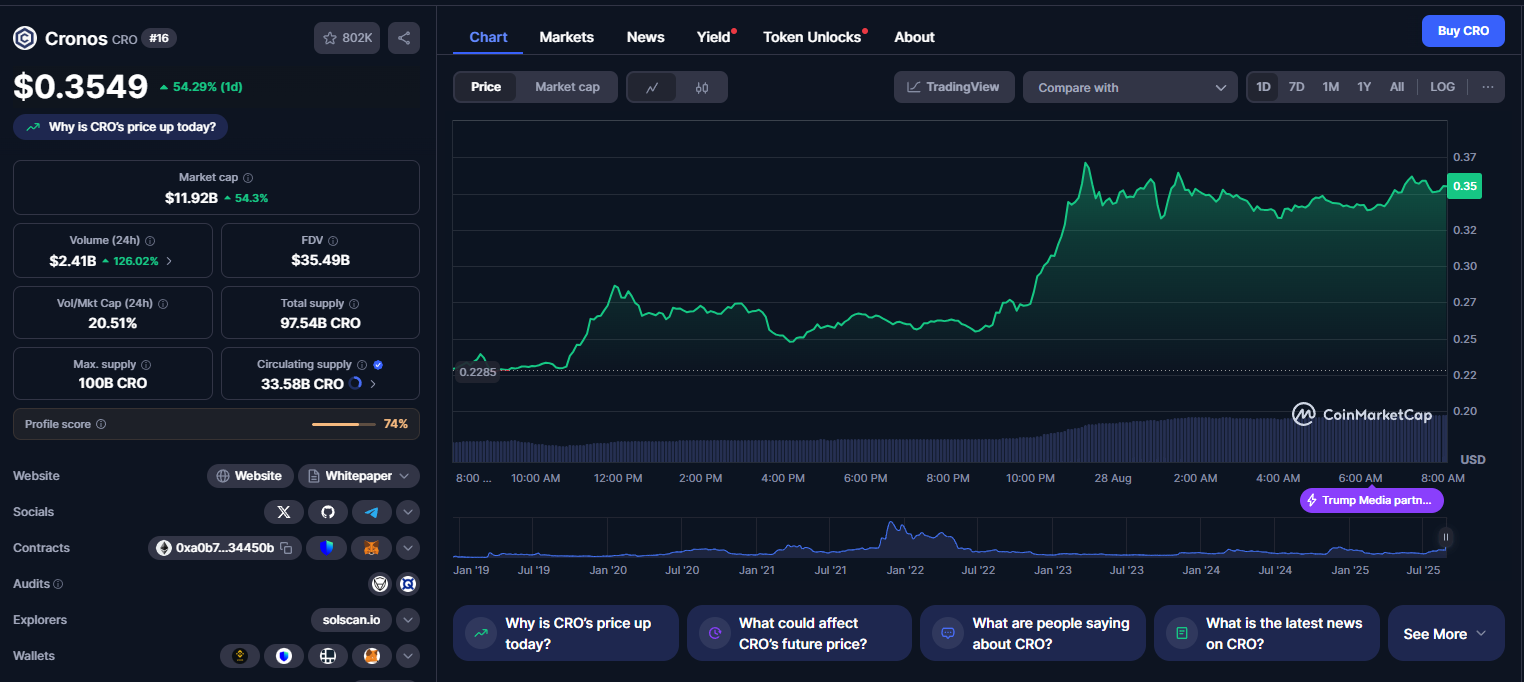
Task: Click 'What could affect CRO's future price?' card
Action: pos(799,633)
